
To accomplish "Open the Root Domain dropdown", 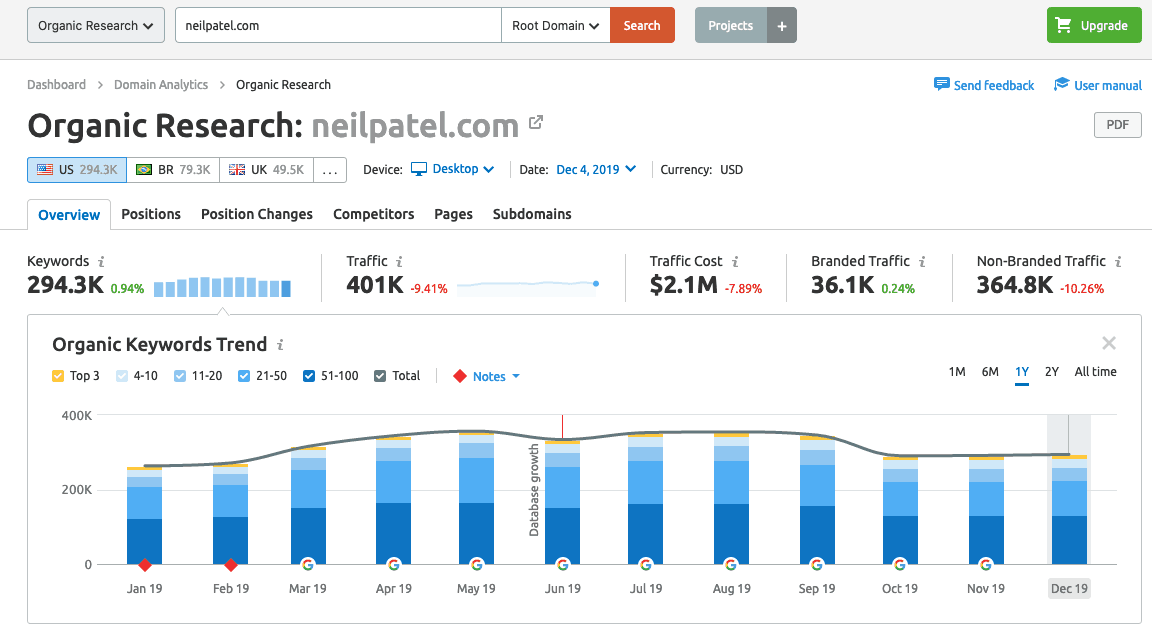I will pos(555,26).
